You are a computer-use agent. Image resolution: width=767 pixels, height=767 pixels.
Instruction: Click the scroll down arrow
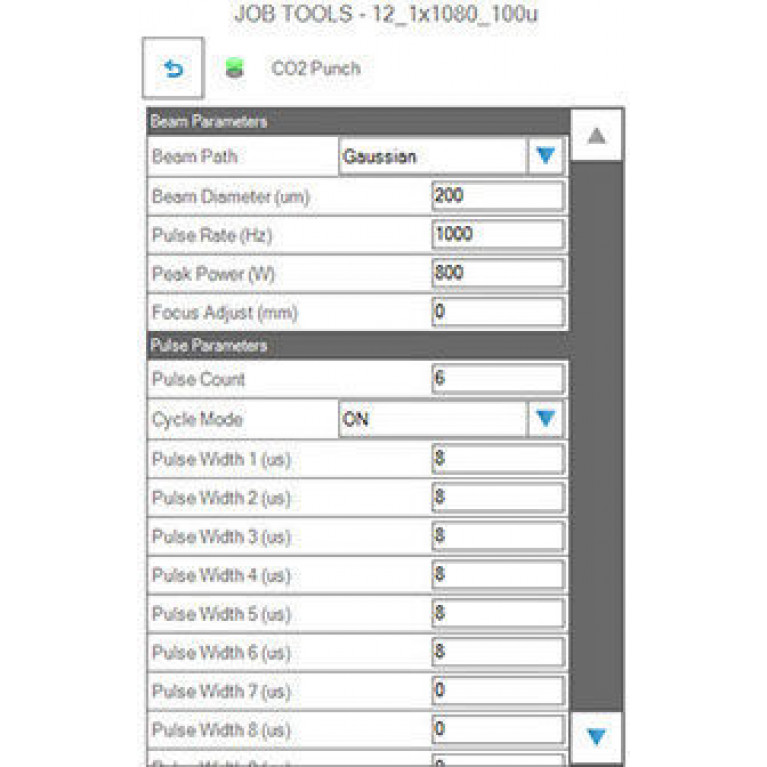click(x=596, y=736)
